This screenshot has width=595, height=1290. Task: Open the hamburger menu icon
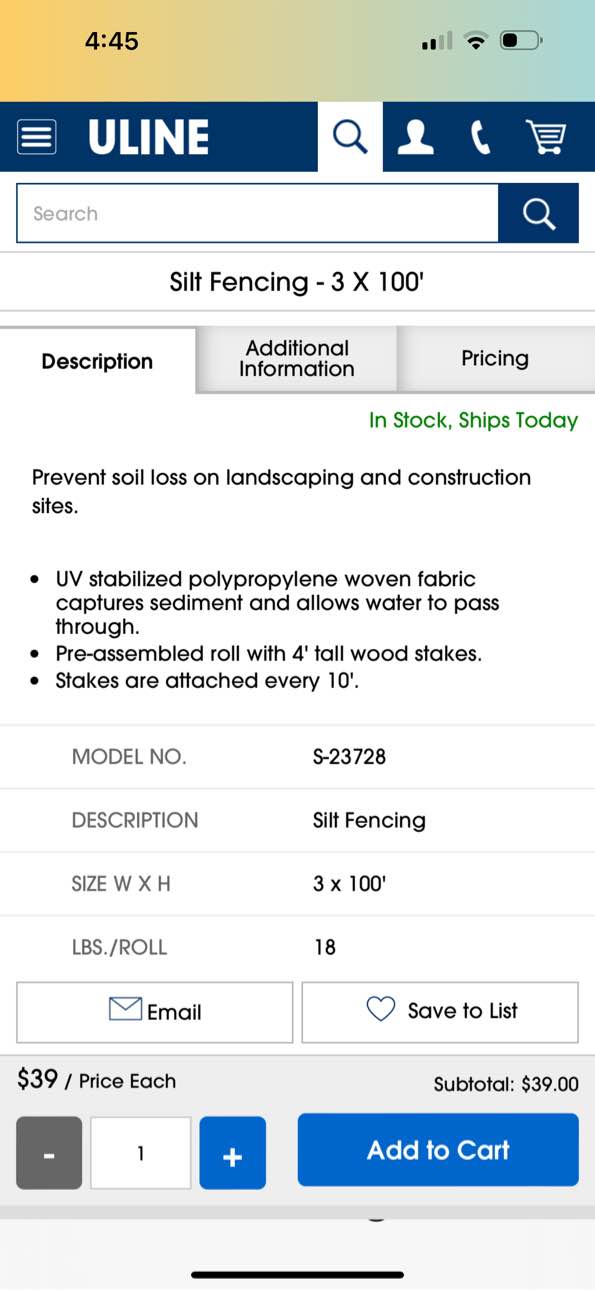(37, 137)
